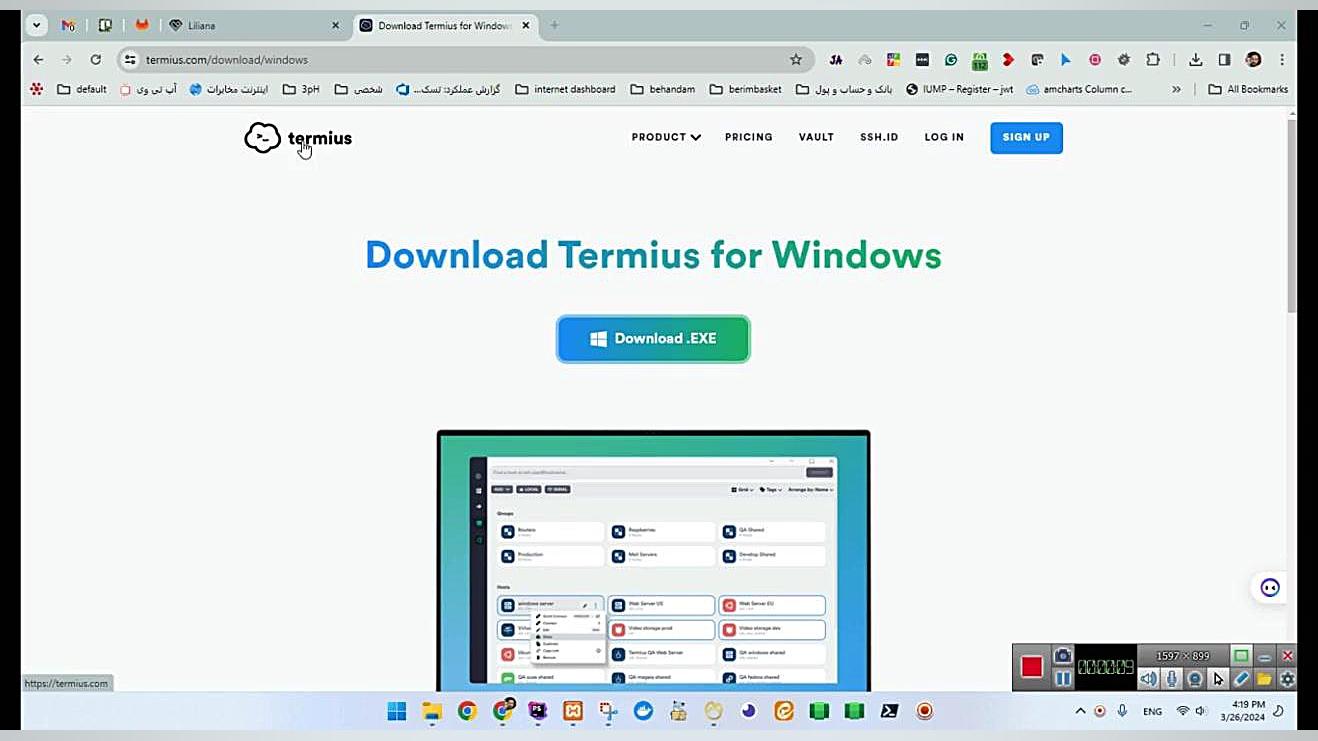Open Docker Desktop from the taskbar

pyautogui.click(x=643, y=711)
